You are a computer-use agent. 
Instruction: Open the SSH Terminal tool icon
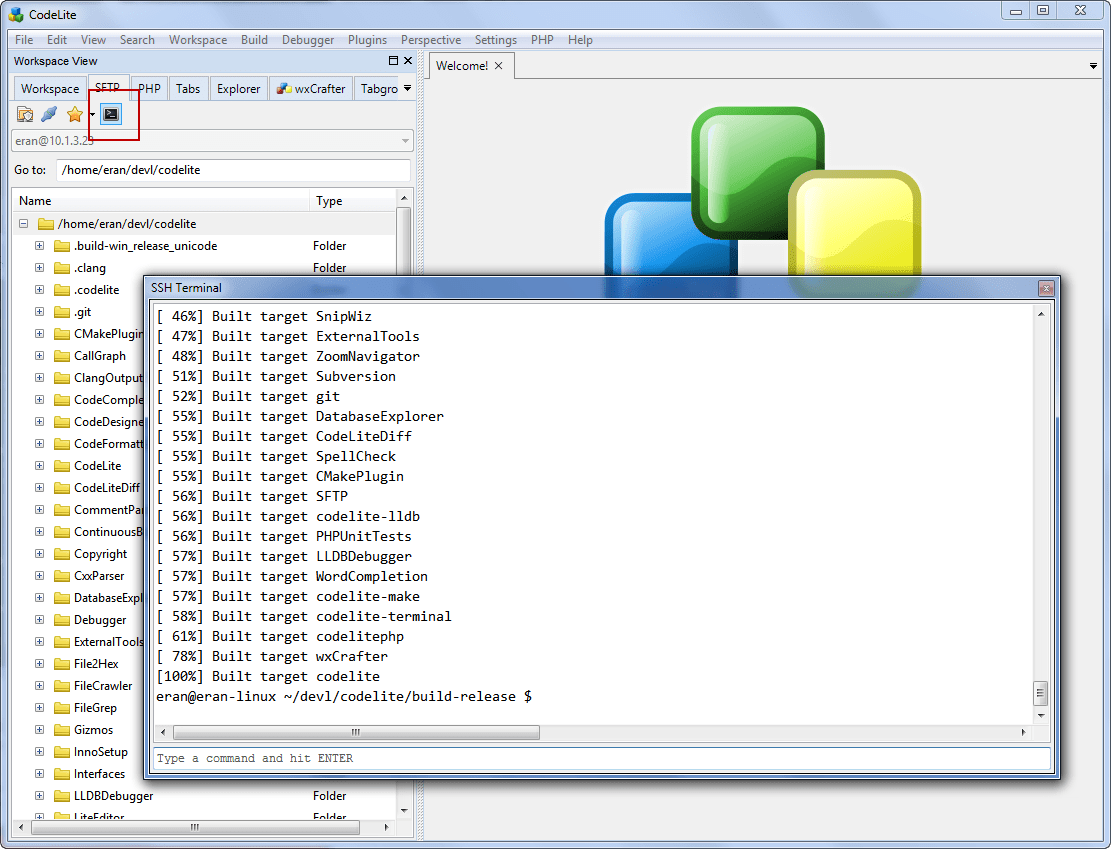click(111, 114)
